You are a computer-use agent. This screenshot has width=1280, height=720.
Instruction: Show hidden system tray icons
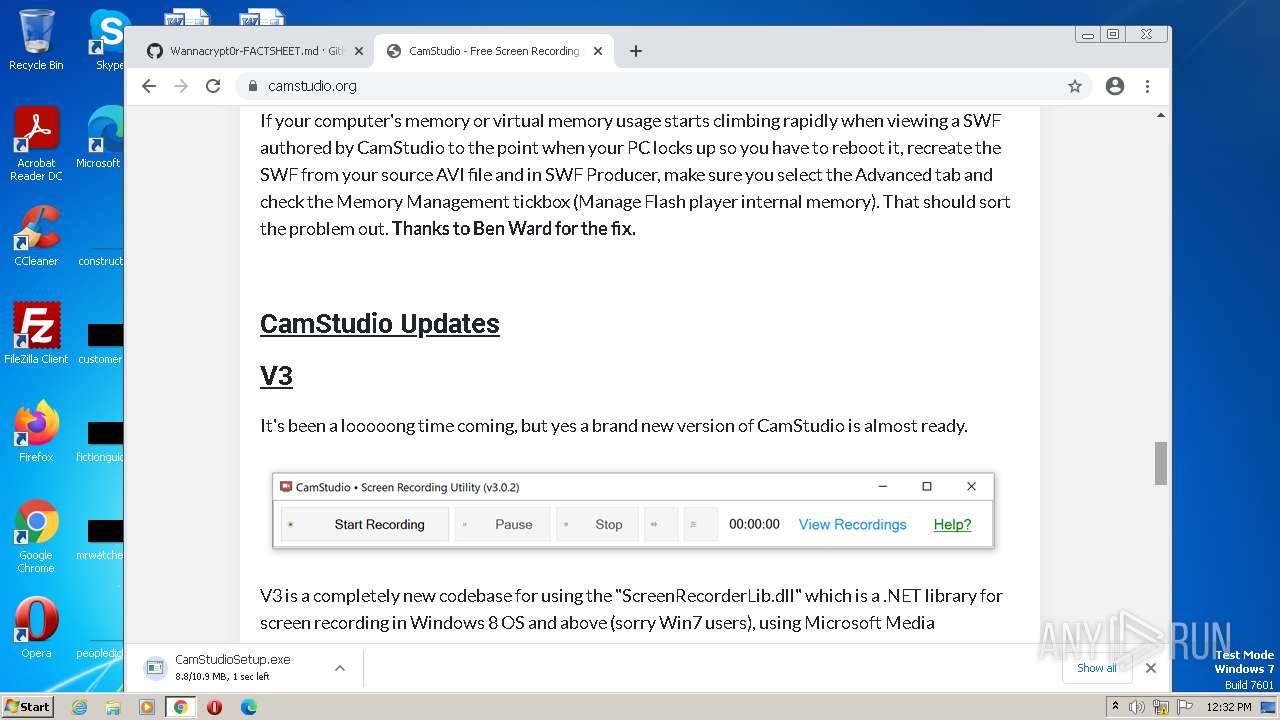click(1115, 707)
